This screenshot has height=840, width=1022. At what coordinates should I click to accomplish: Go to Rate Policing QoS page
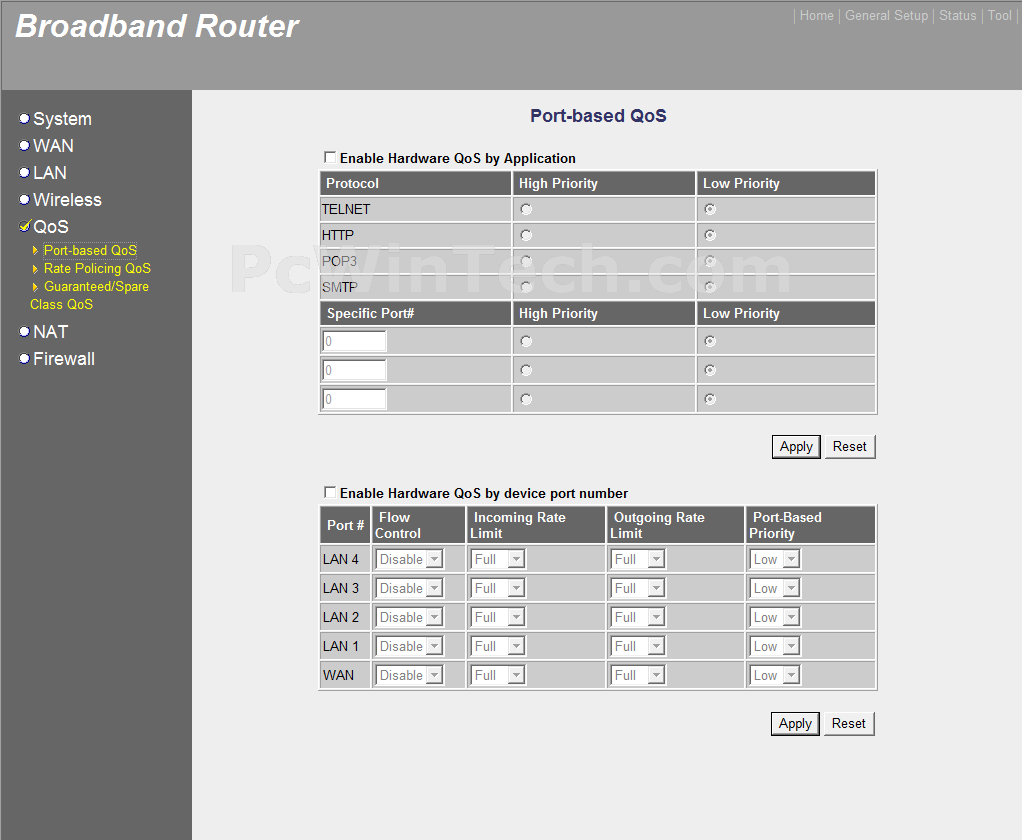[97, 268]
